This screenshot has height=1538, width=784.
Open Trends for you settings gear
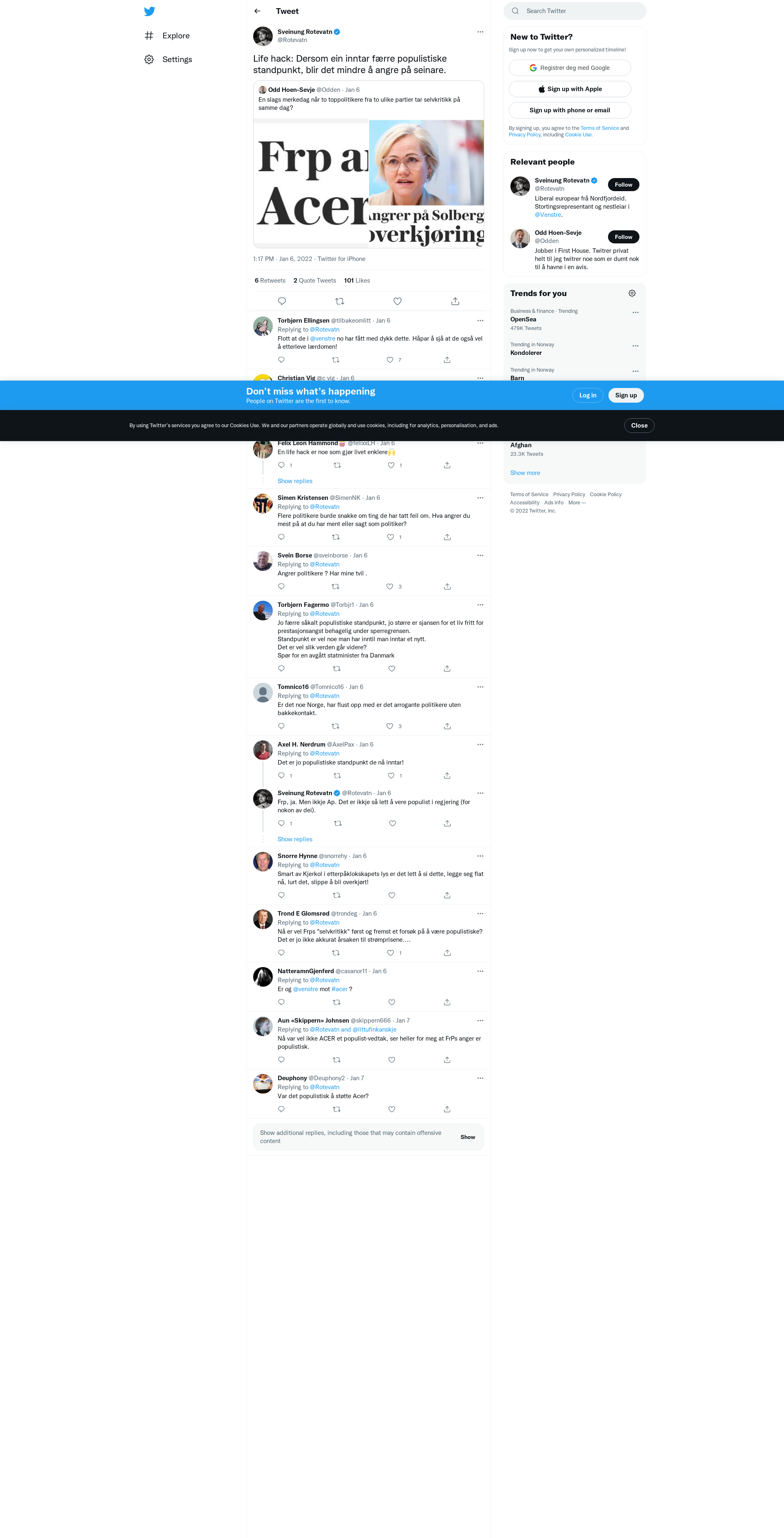632,293
